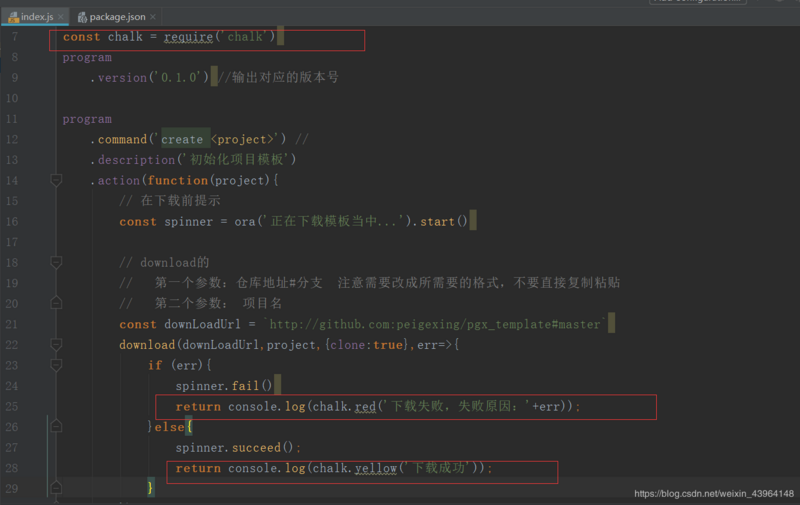Viewport: 800px width, 505px height.
Task: Click line number 21 in the gutter
Action: [12, 324]
